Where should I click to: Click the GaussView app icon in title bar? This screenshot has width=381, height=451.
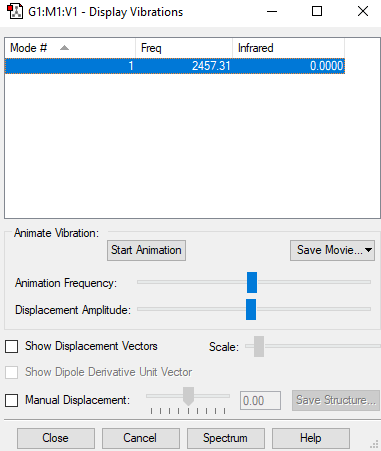pyautogui.click(x=15, y=12)
